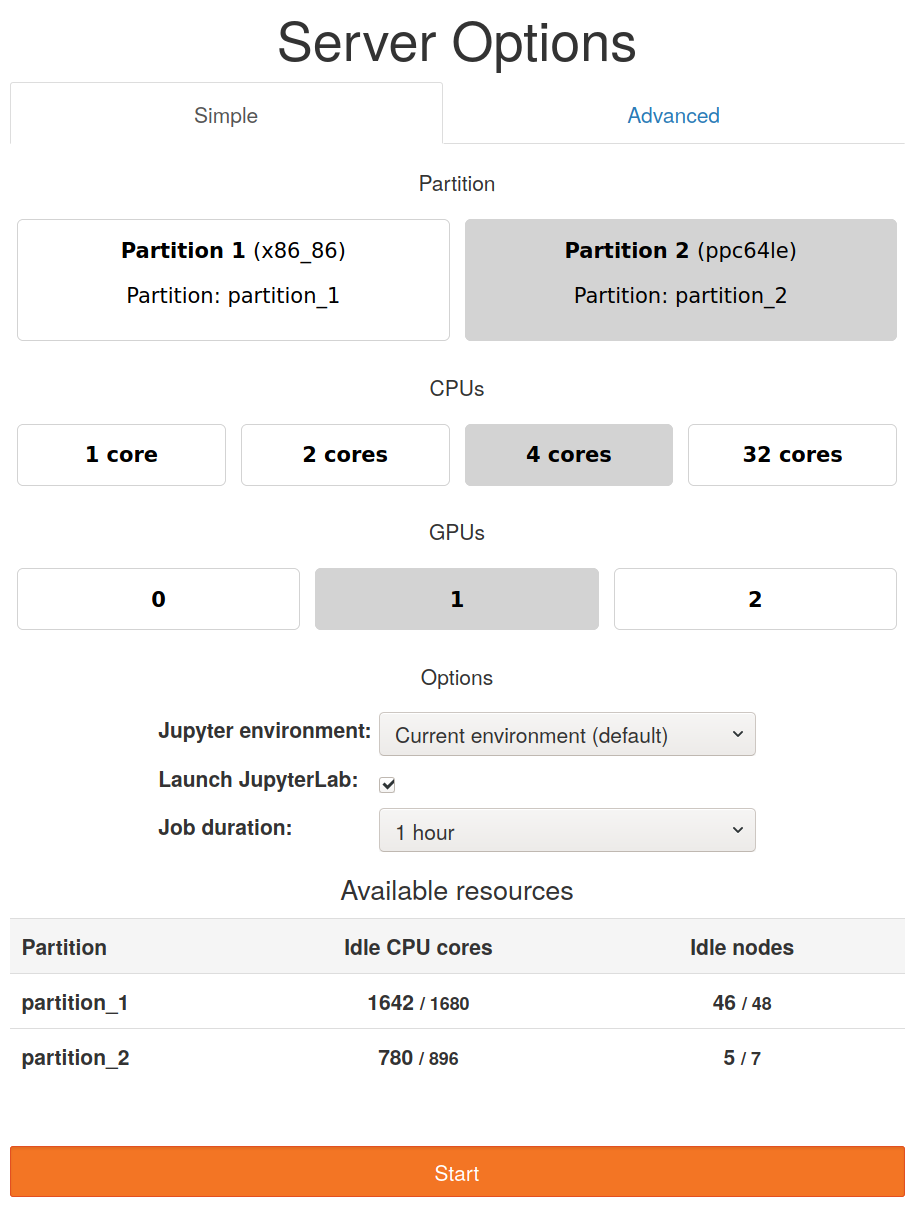Switch to the Advanced tab
The height and width of the screenshot is (1207, 913).
point(673,115)
